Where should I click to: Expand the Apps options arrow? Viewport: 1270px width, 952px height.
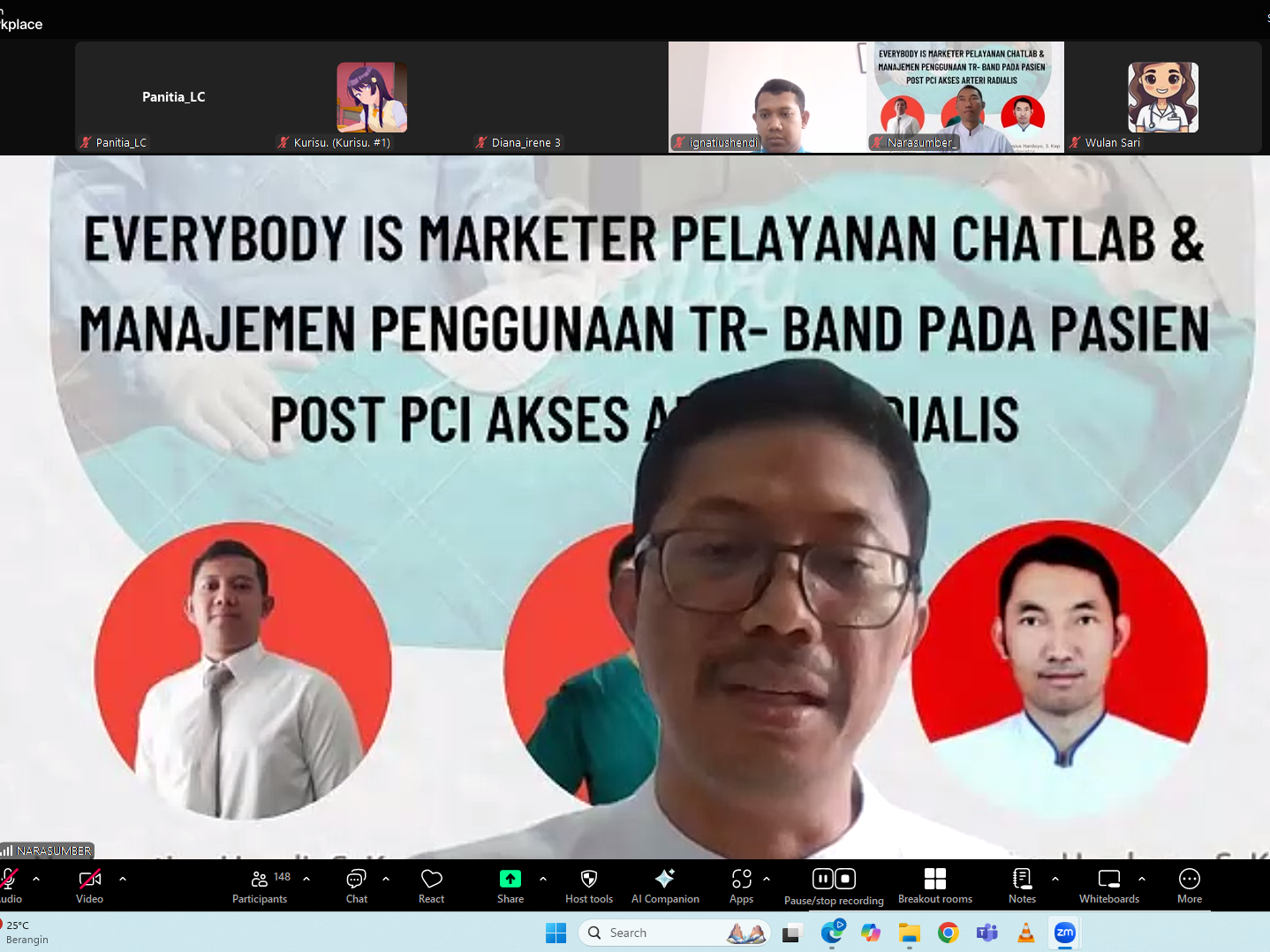[x=767, y=879]
